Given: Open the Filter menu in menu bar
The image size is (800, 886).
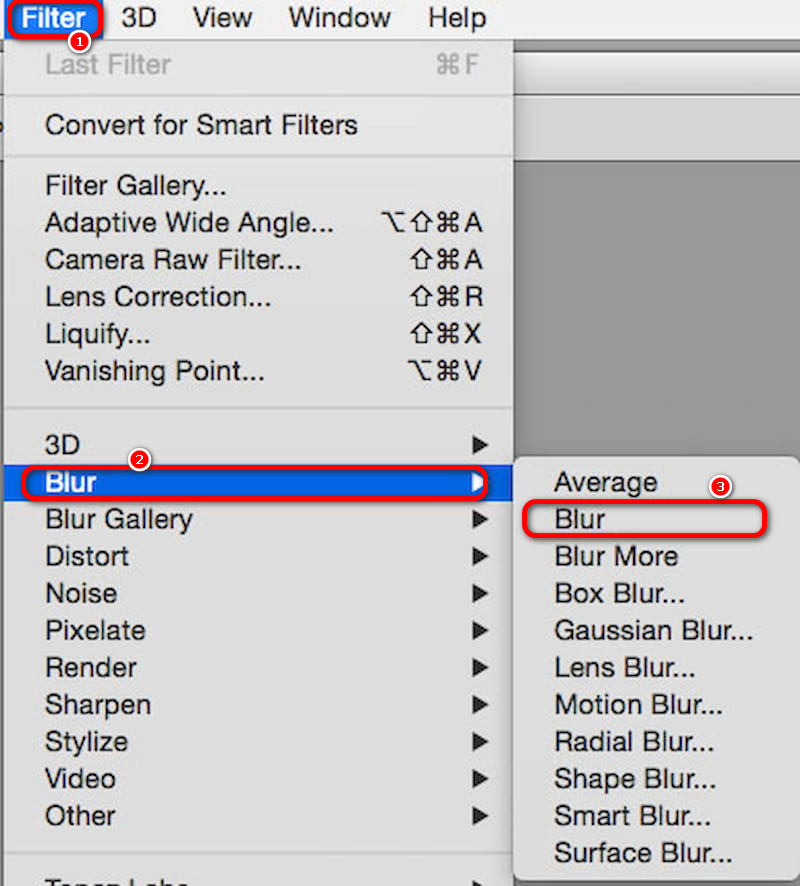Looking at the screenshot, I should pyautogui.click(x=53, y=18).
